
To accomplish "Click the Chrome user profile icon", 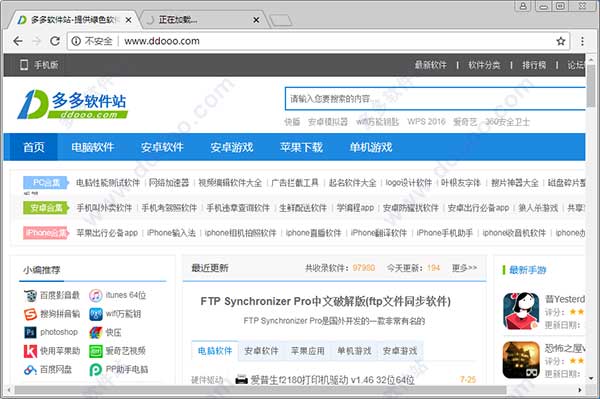I will pos(523,6).
